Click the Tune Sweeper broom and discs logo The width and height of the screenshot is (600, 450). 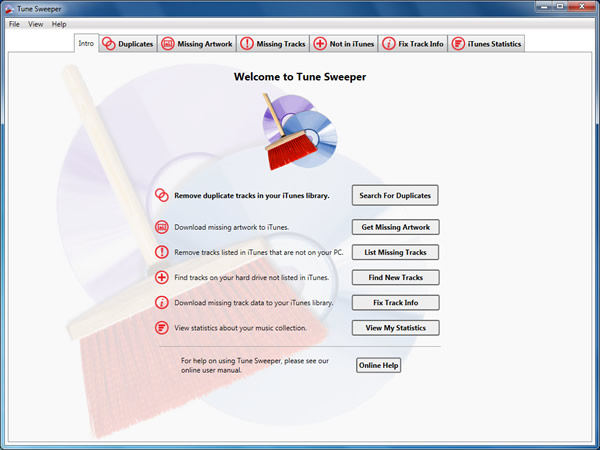click(x=300, y=132)
